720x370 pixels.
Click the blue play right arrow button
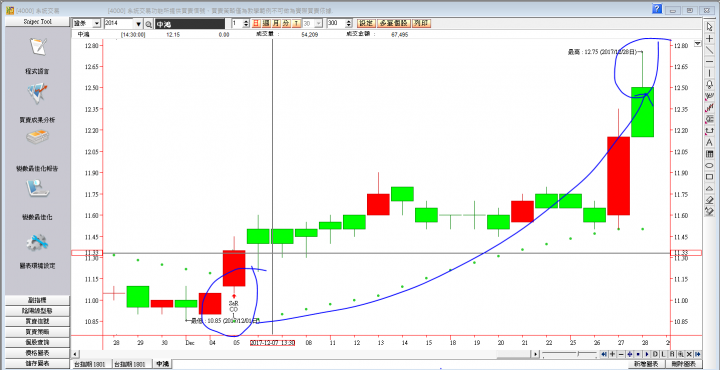[x=647, y=354]
